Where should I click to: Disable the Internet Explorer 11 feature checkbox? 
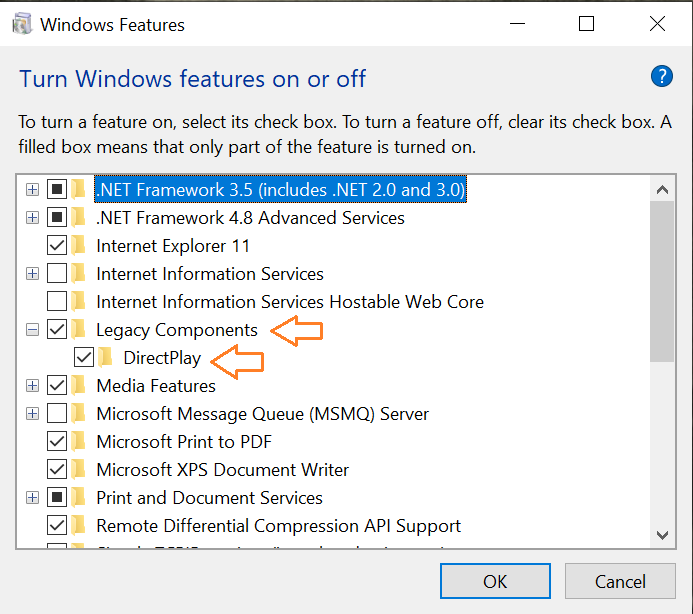coord(57,246)
